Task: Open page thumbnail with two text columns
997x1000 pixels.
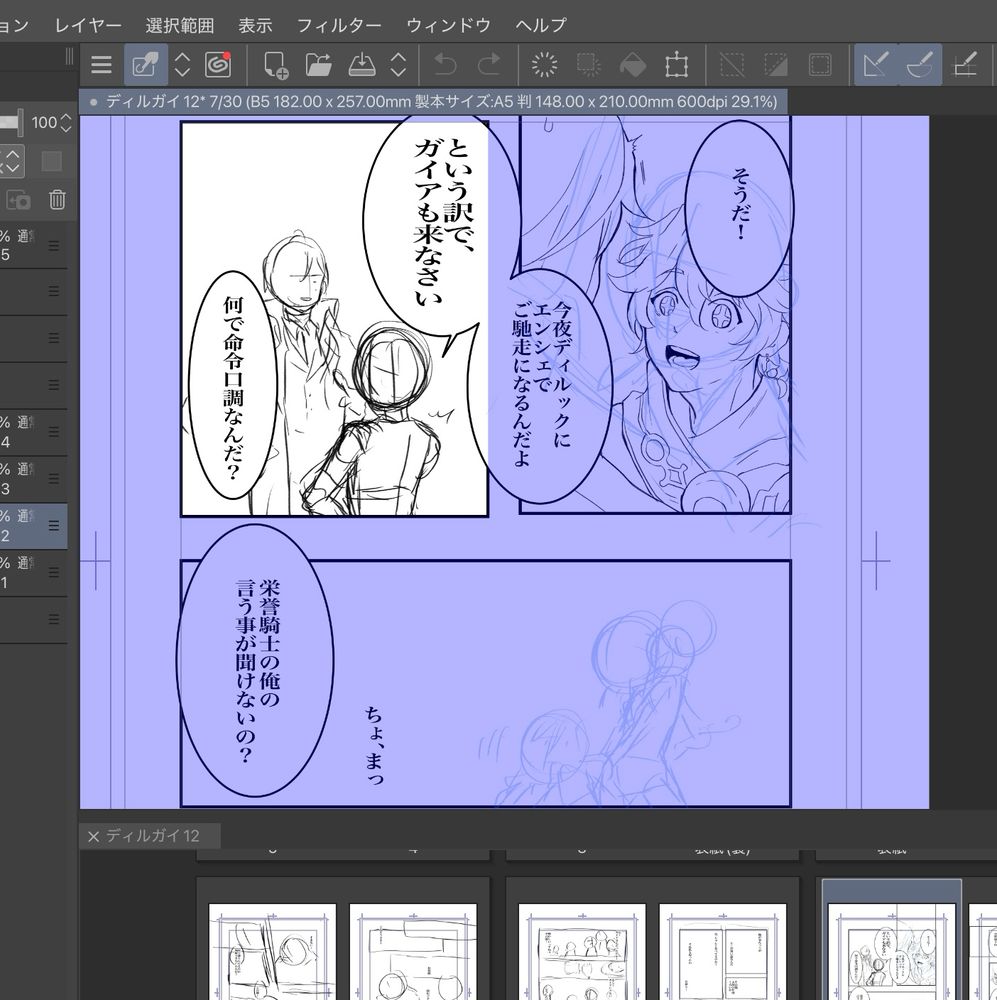Action: 722,950
